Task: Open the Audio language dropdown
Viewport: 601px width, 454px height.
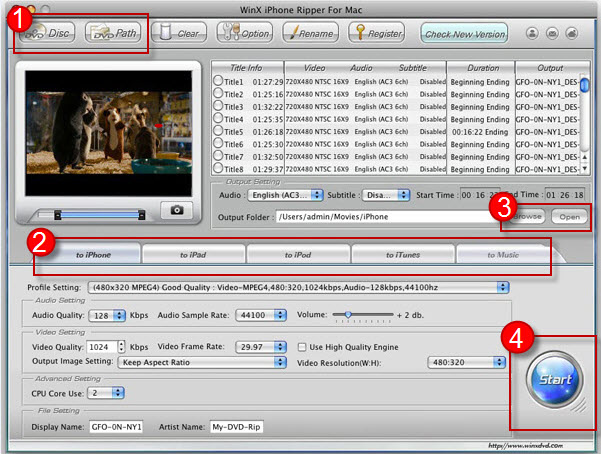Action: coord(286,195)
